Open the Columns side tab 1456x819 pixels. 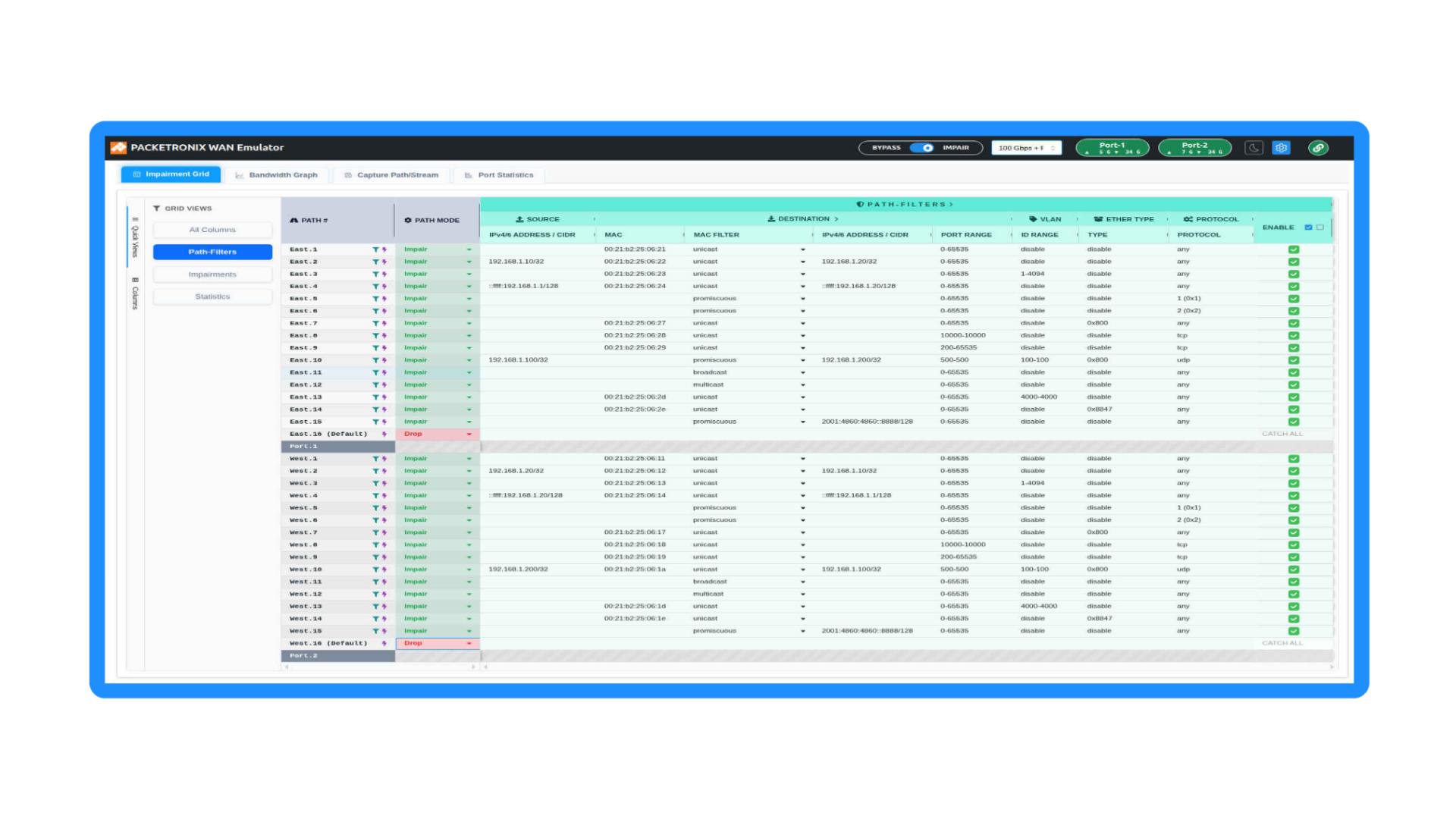click(x=135, y=293)
